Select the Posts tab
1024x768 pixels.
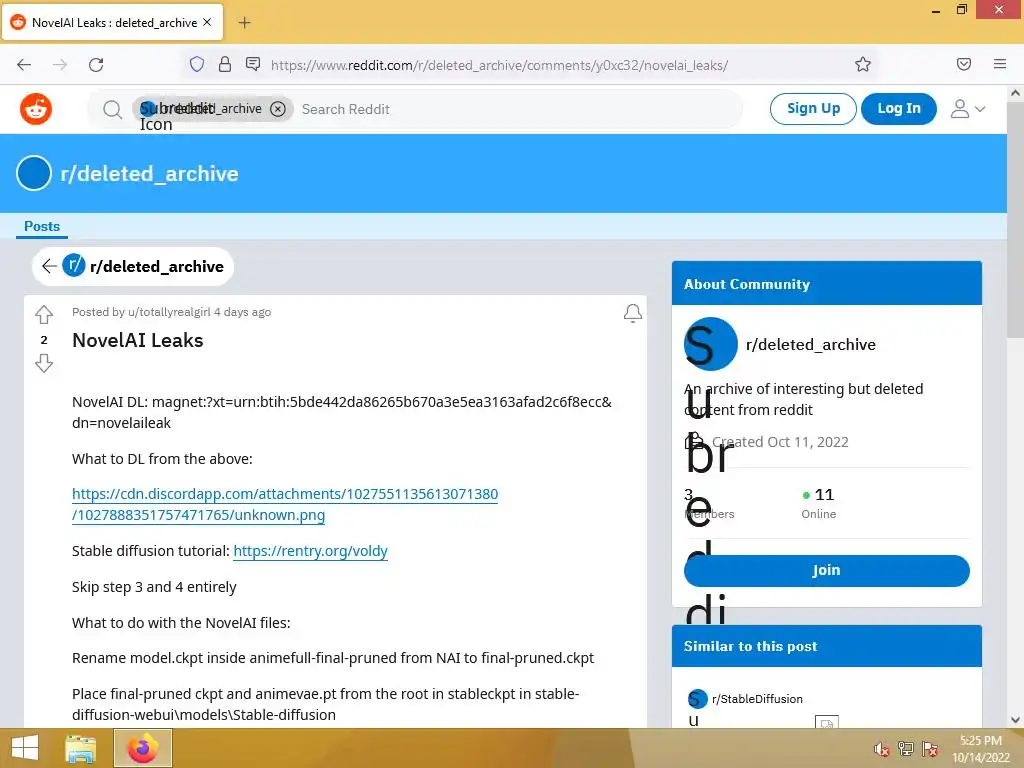(x=42, y=226)
